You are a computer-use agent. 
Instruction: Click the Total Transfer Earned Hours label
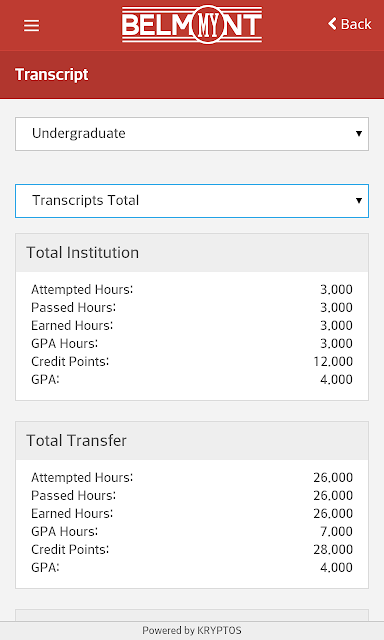(72, 513)
